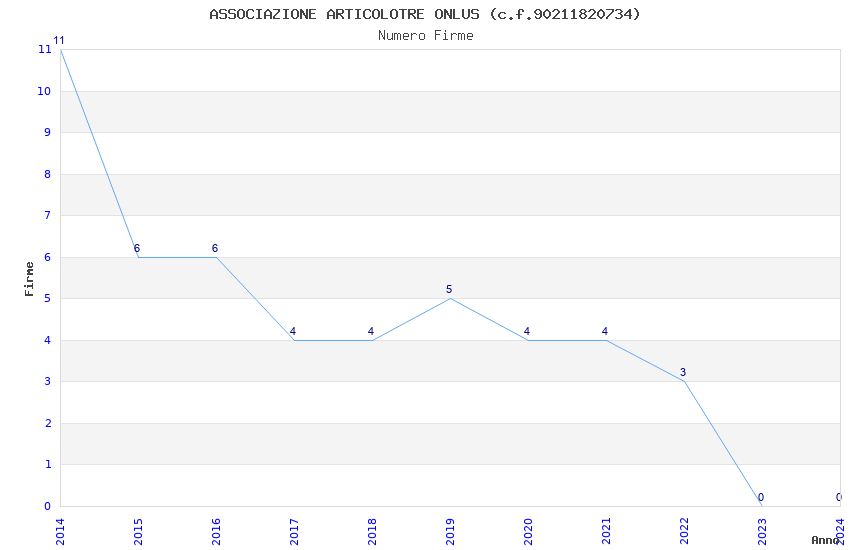850x550 pixels.
Task: Select the 2021 x-axis year label
Action: pos(606,532)
